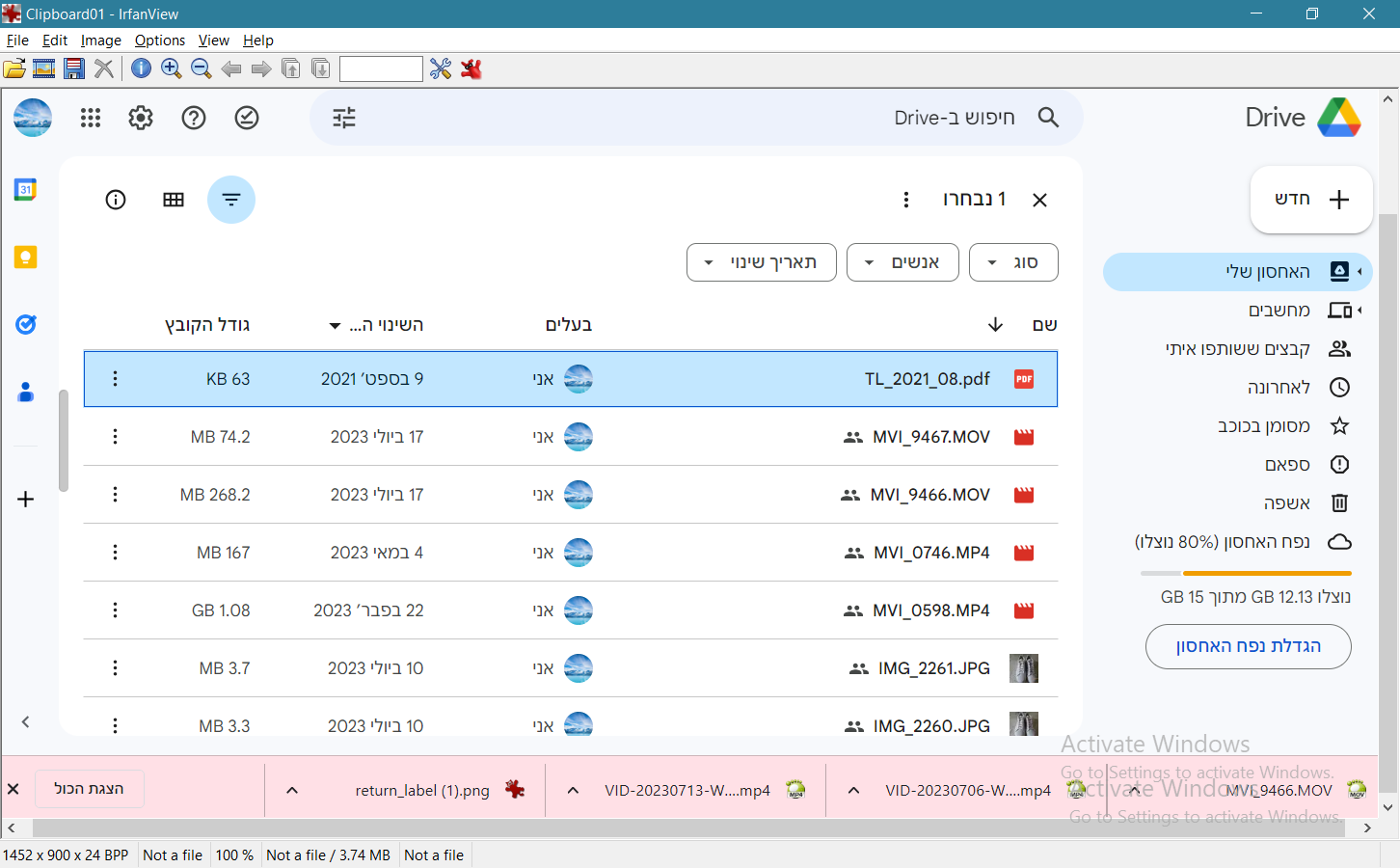The width and height of the screenshot is (1400, 868).
Task: Reverse sort direction arrow next to שם
Action: click(x=995, y=325)
